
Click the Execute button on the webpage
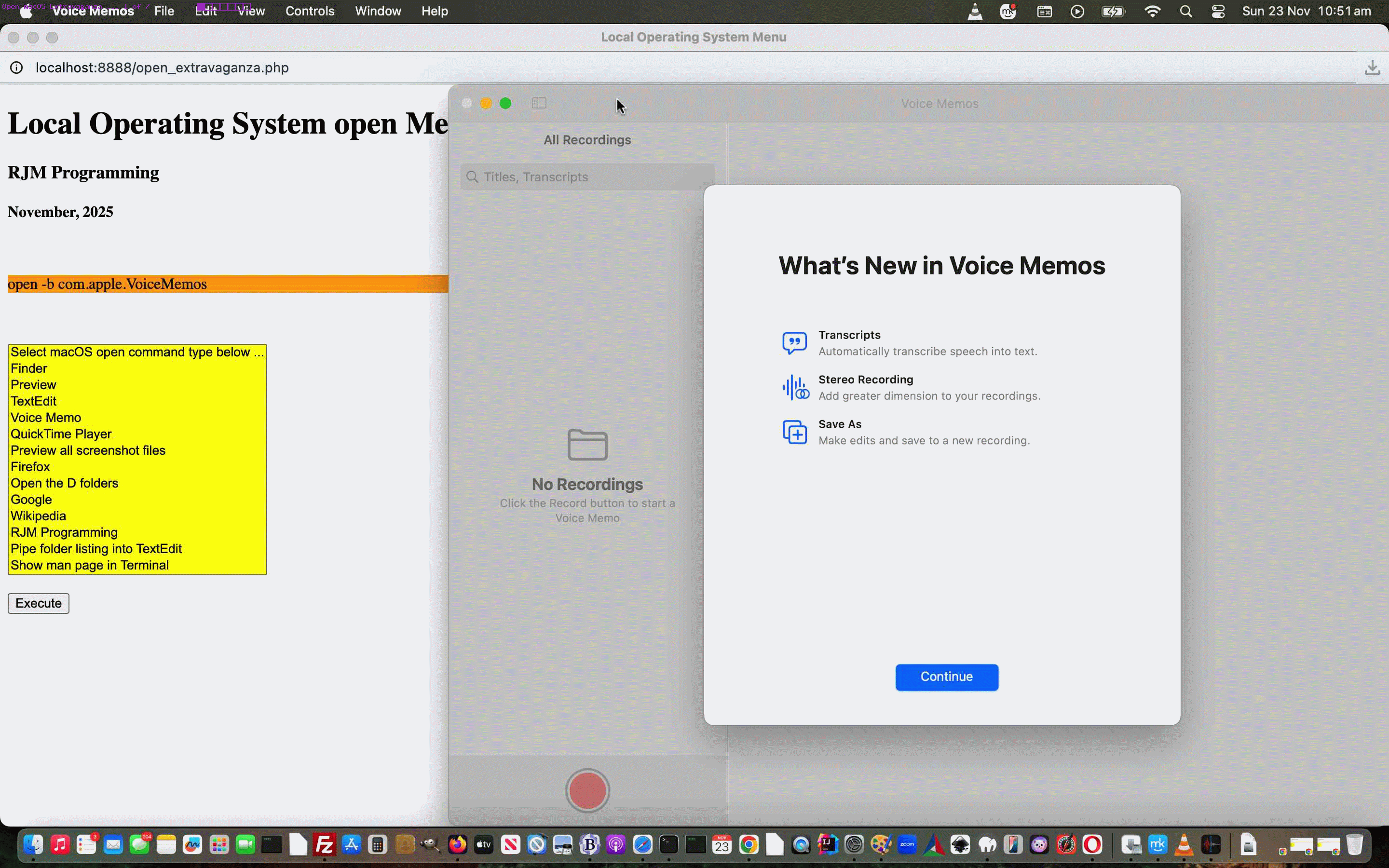[x=38, y=603]
